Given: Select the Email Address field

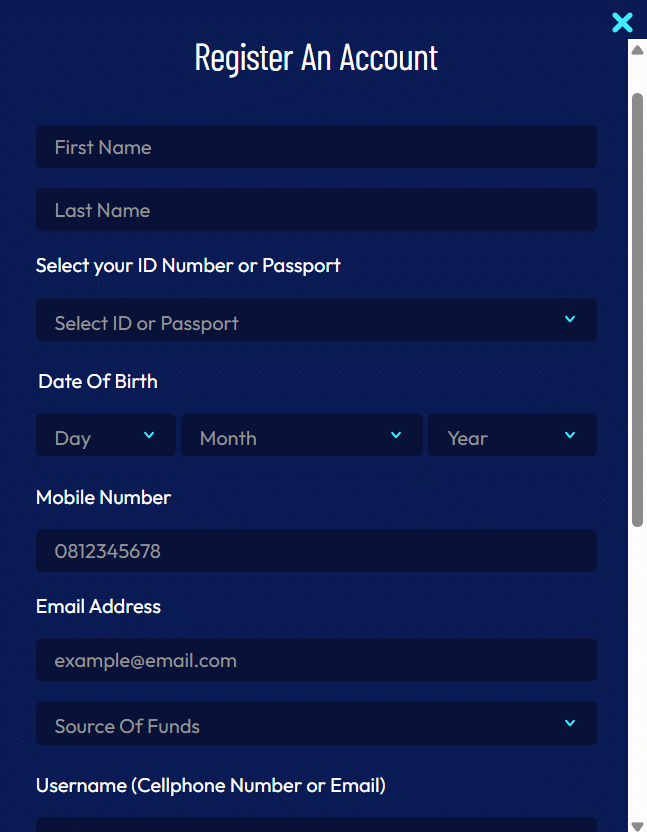Looking at the screenshot, I should [316, 660].
